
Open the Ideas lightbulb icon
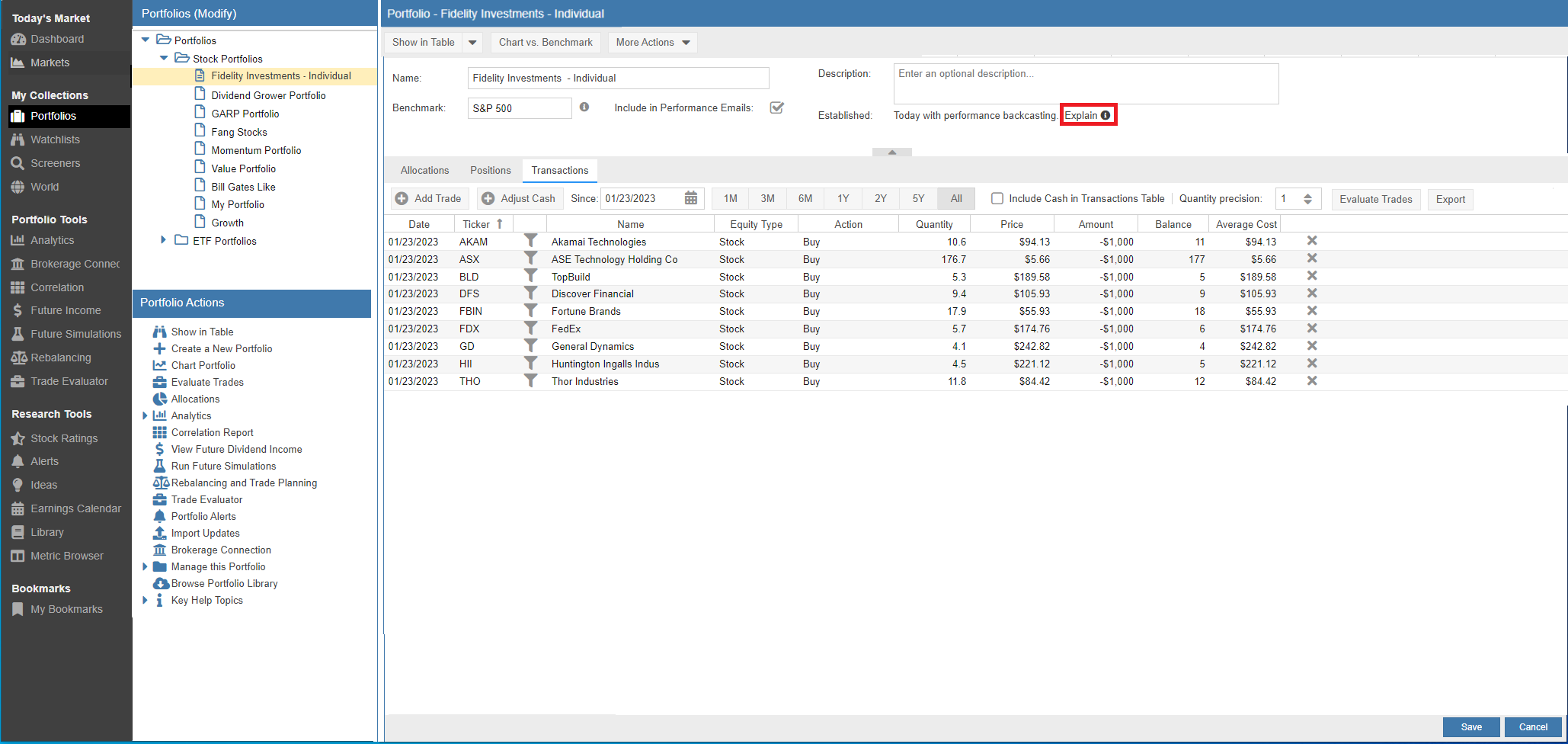18,485
